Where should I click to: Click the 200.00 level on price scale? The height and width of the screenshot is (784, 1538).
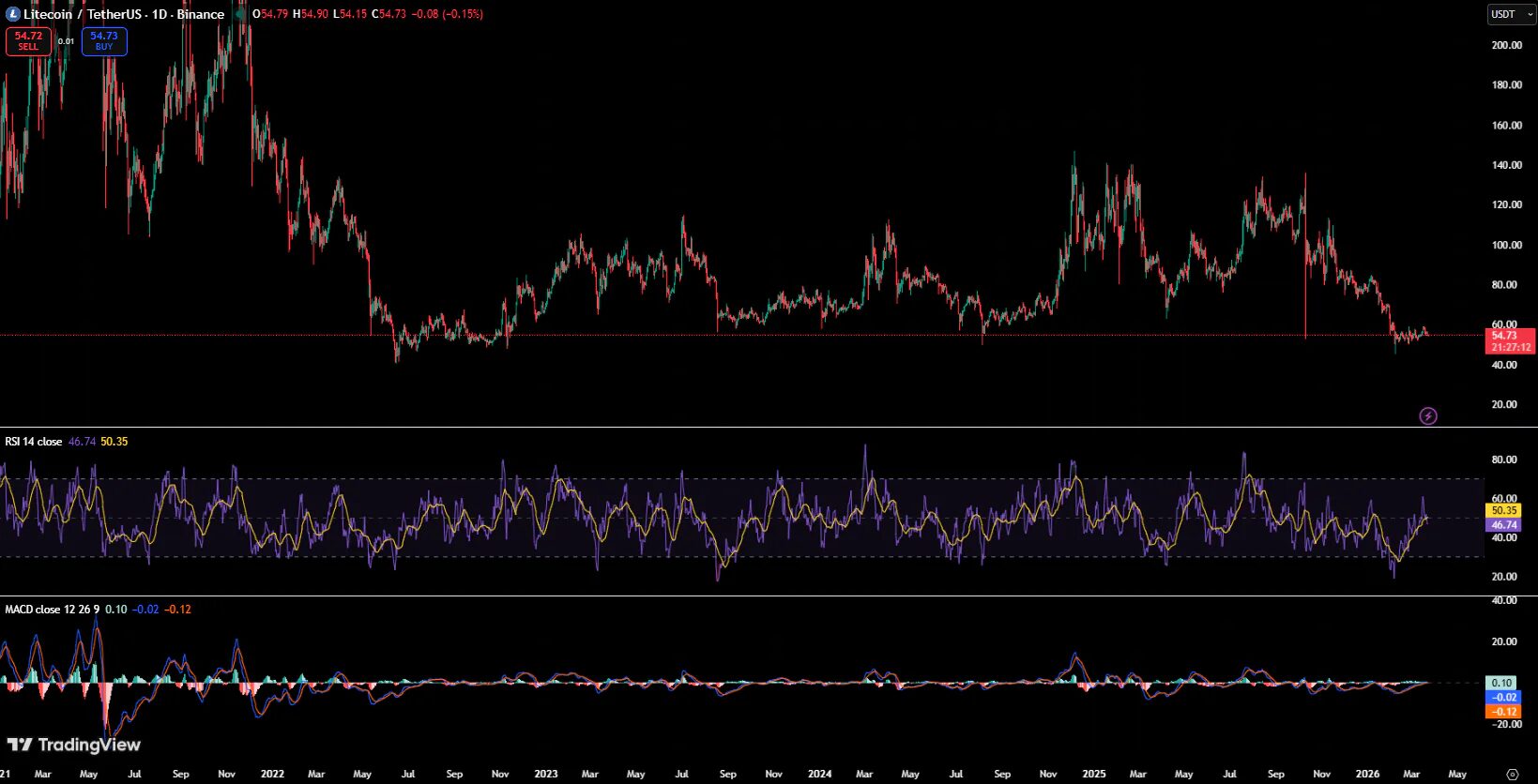pyautogui.click(x=1506, y=45)
